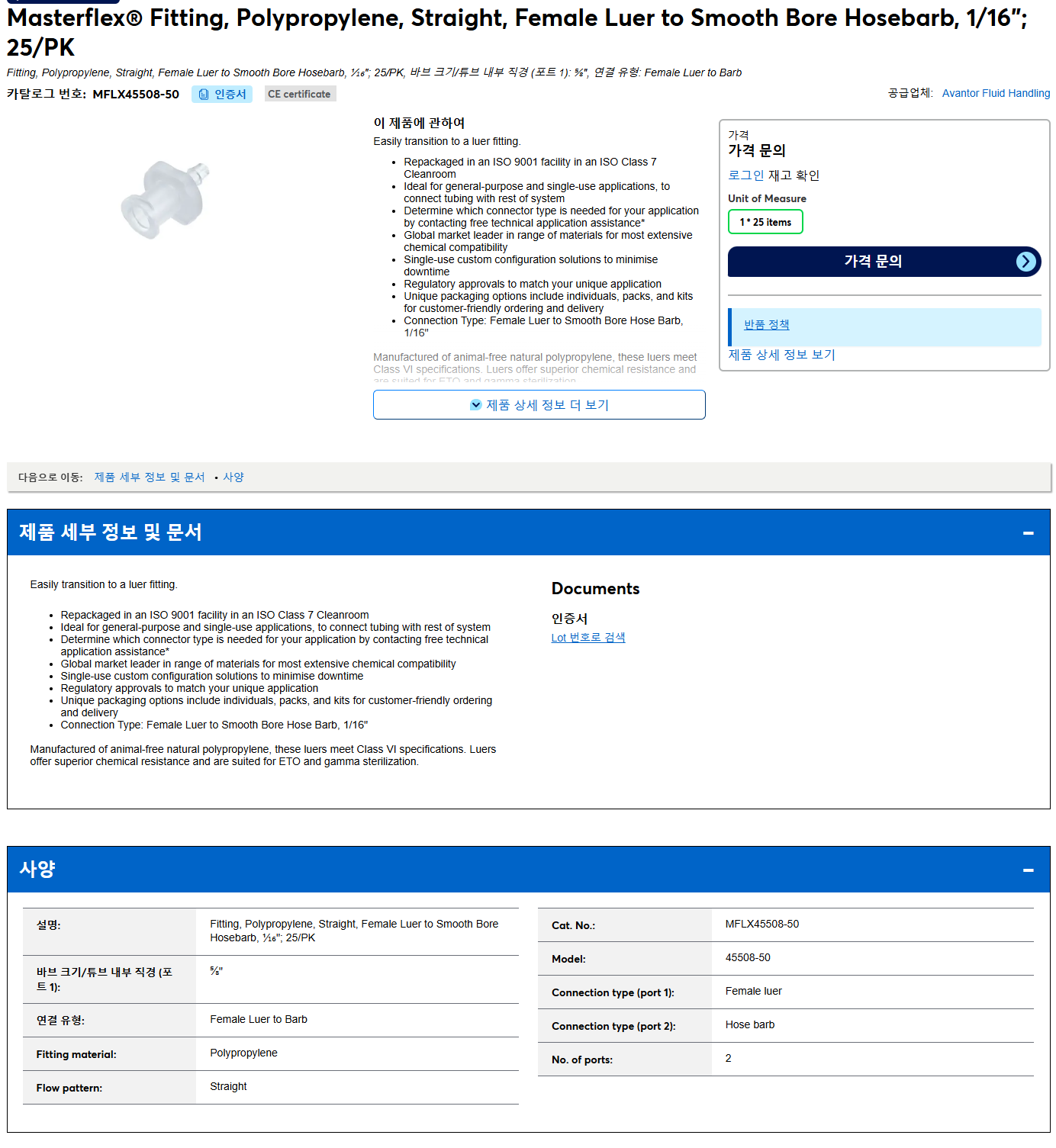This screenshot has width=1056, height=1148.
Task: Click the port 1 value Female luer
Action: point(754,992)
